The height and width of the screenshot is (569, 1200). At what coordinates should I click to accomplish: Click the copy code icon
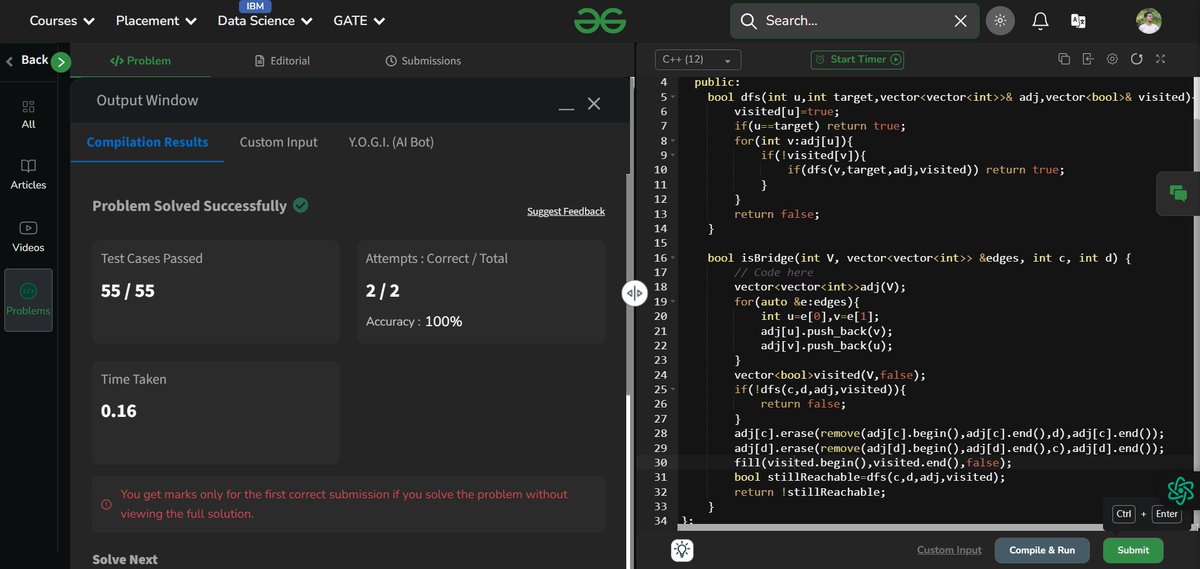[1064, 59]
